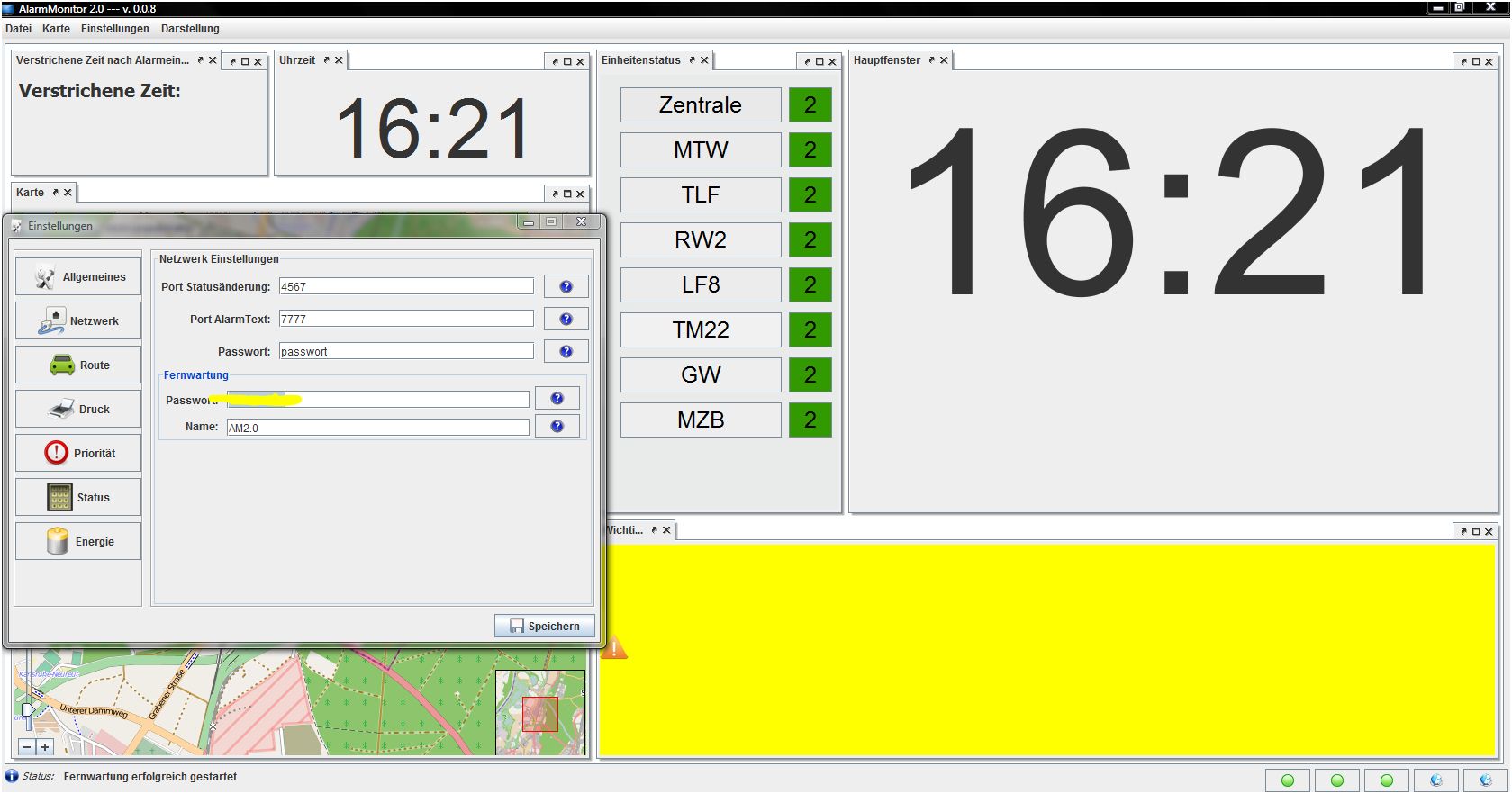
Task: Click the leftmost green indicator in status bar
Action: (1288, 780)
